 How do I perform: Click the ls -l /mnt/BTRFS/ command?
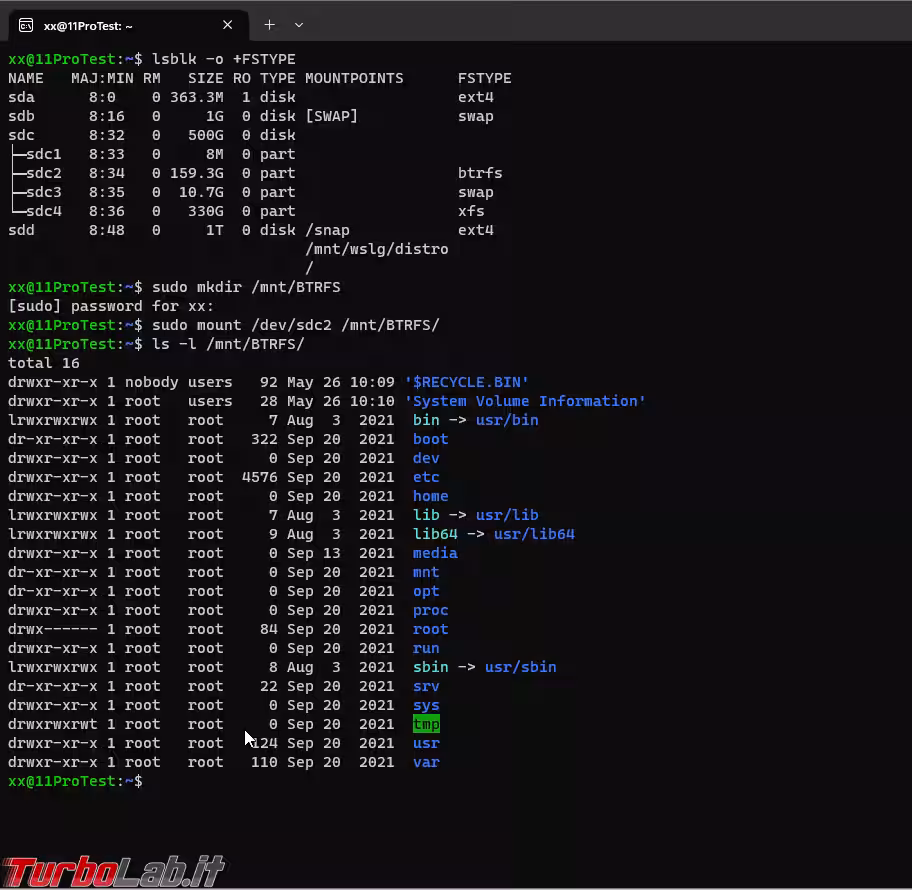point(228,344)
